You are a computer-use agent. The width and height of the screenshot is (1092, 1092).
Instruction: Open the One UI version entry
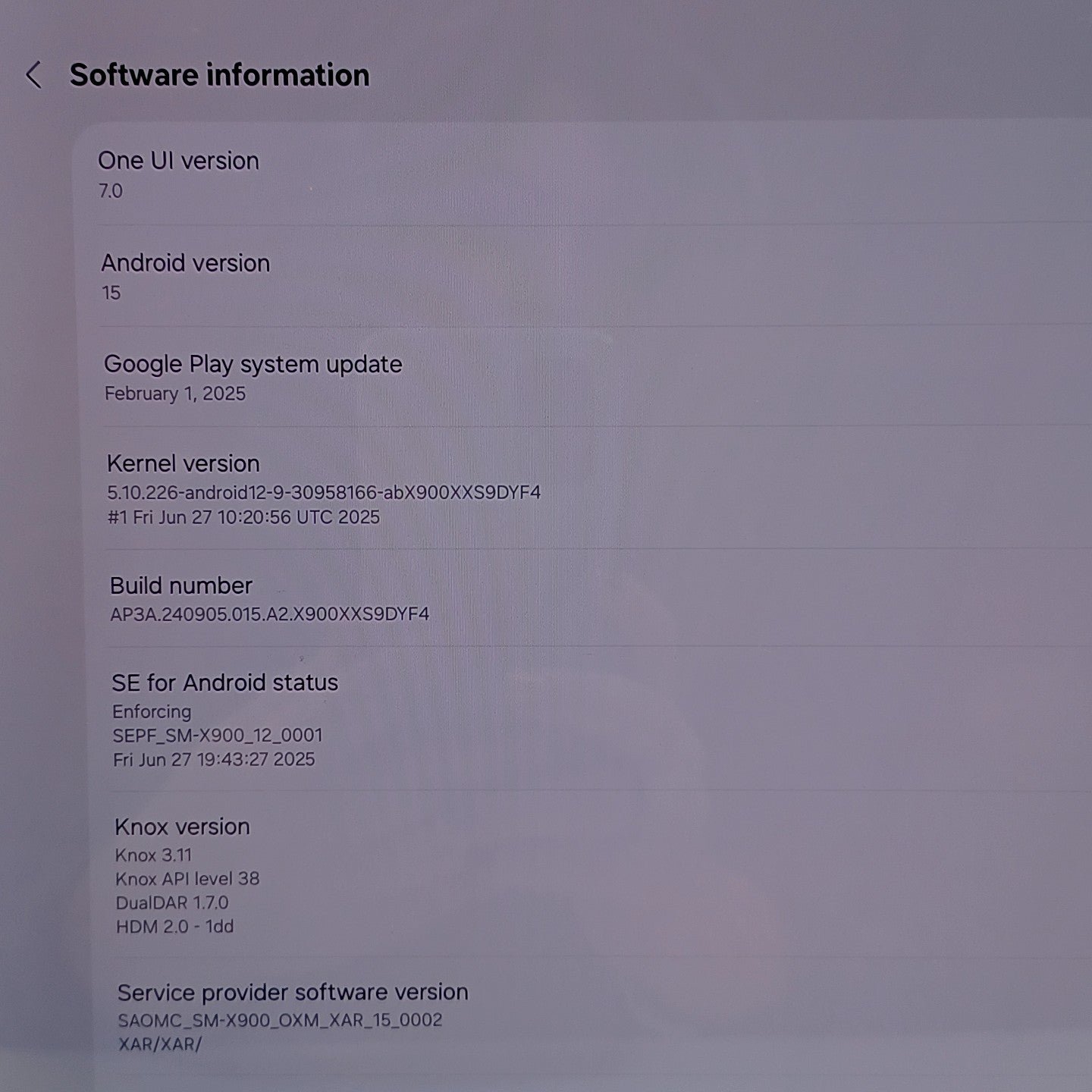(x=178, y=161)
